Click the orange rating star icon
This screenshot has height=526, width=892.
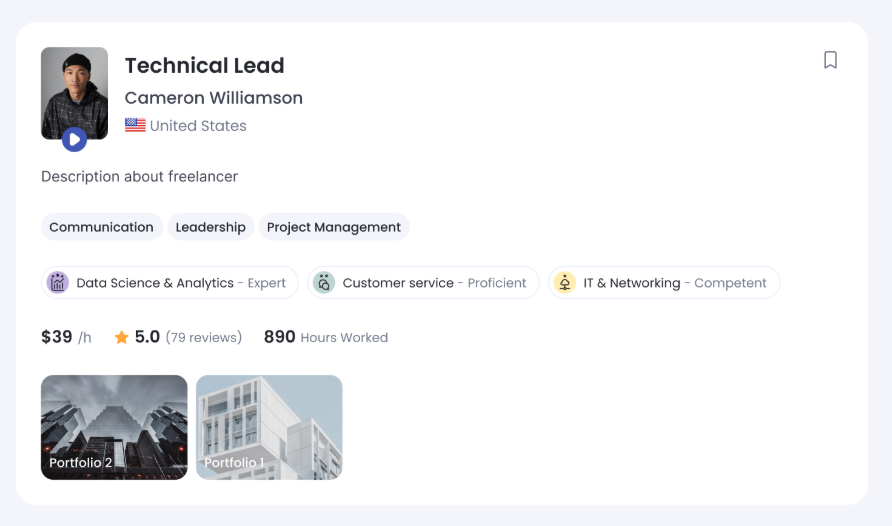(121, 338)
